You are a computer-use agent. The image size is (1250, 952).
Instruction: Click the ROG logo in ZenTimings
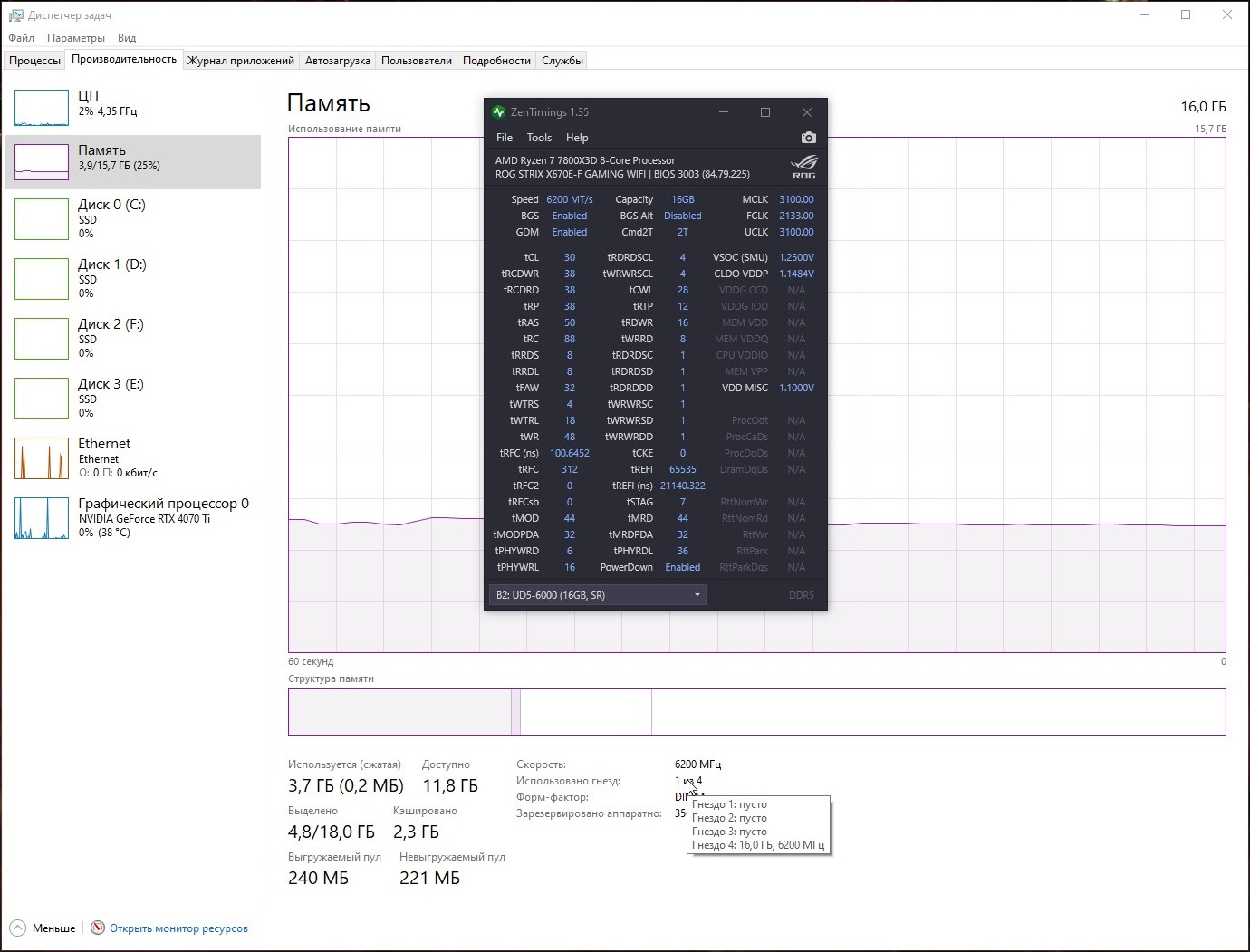click(804, 167)
